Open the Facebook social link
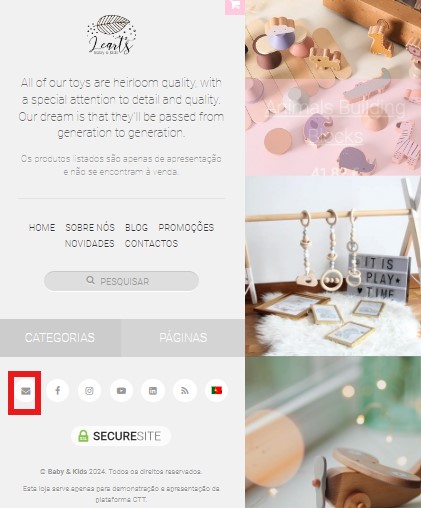Viewport: 421px width, 508px height. click(58, 390)
